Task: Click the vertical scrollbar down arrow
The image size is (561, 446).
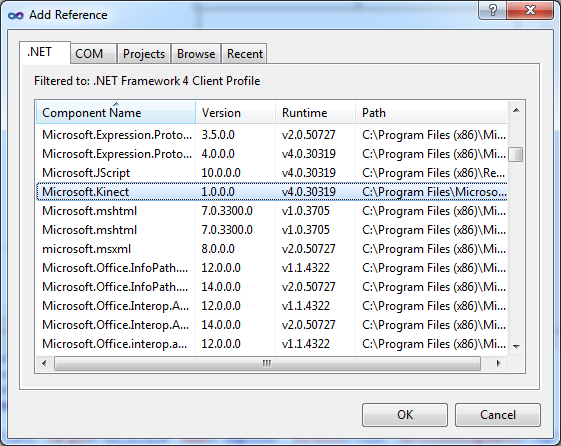Action: point(516,346)
